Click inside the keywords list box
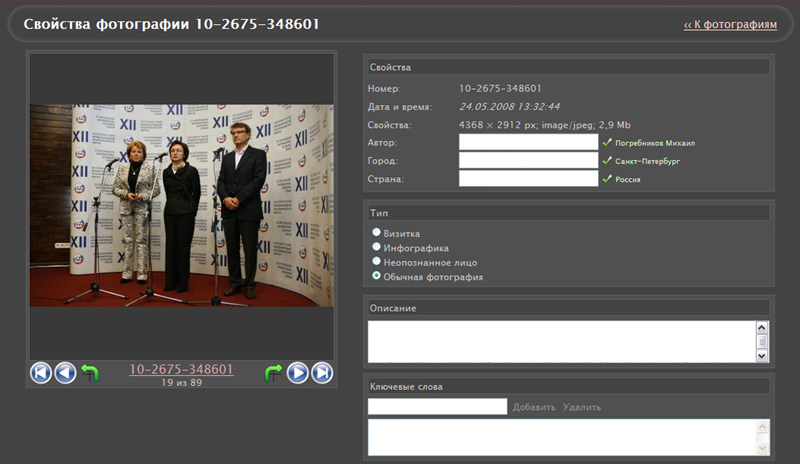Screen dimensions: 800x464 (x=561, y=437)
